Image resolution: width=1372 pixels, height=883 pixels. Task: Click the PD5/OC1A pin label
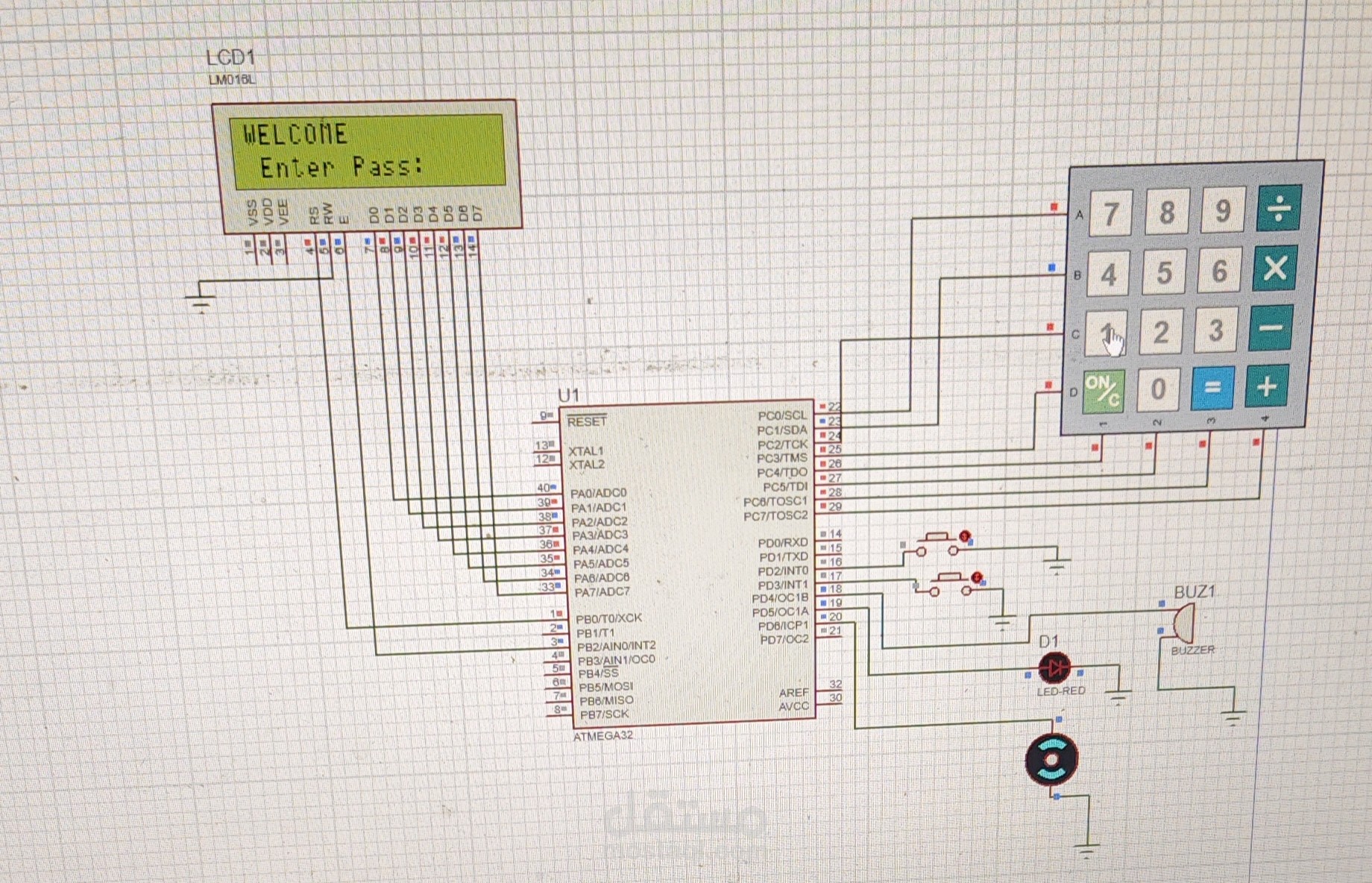coord(780,612)
